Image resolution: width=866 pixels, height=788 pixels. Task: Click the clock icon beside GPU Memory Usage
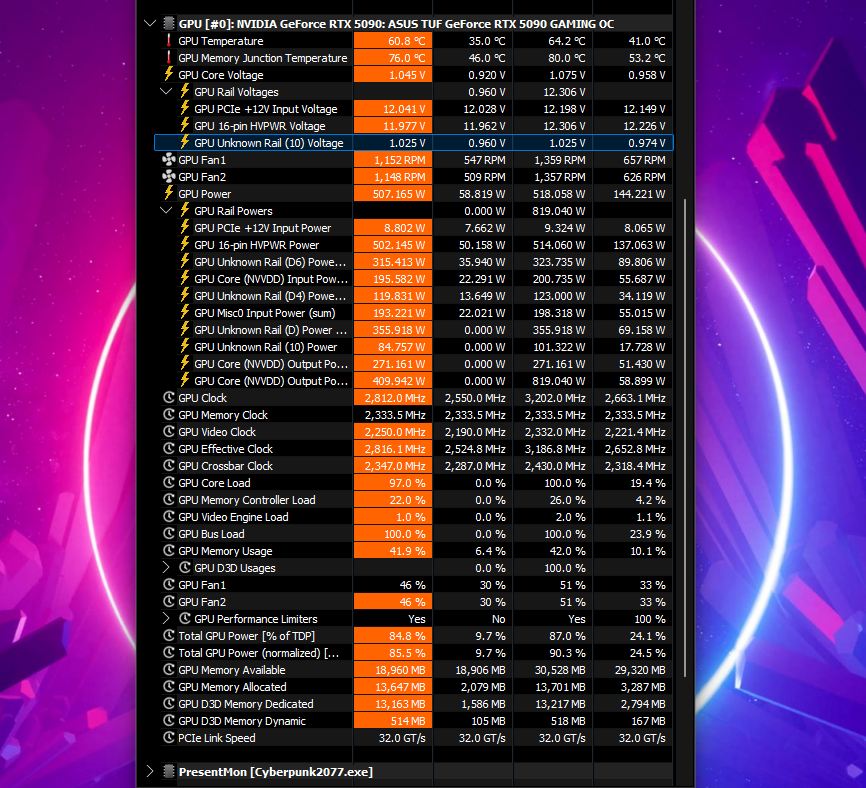click(x=169, y=550)
